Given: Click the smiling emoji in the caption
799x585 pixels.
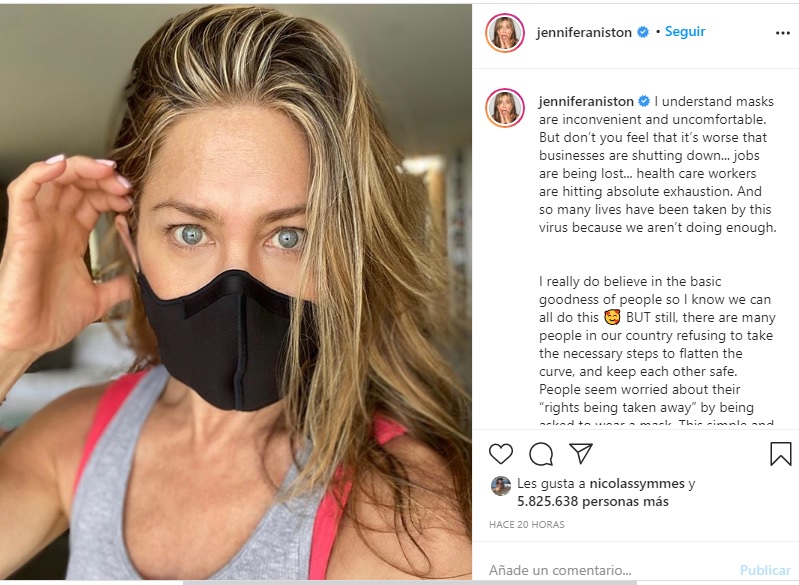Looking at the screenshot, I should pyautogui.click(x=612, y=317).
